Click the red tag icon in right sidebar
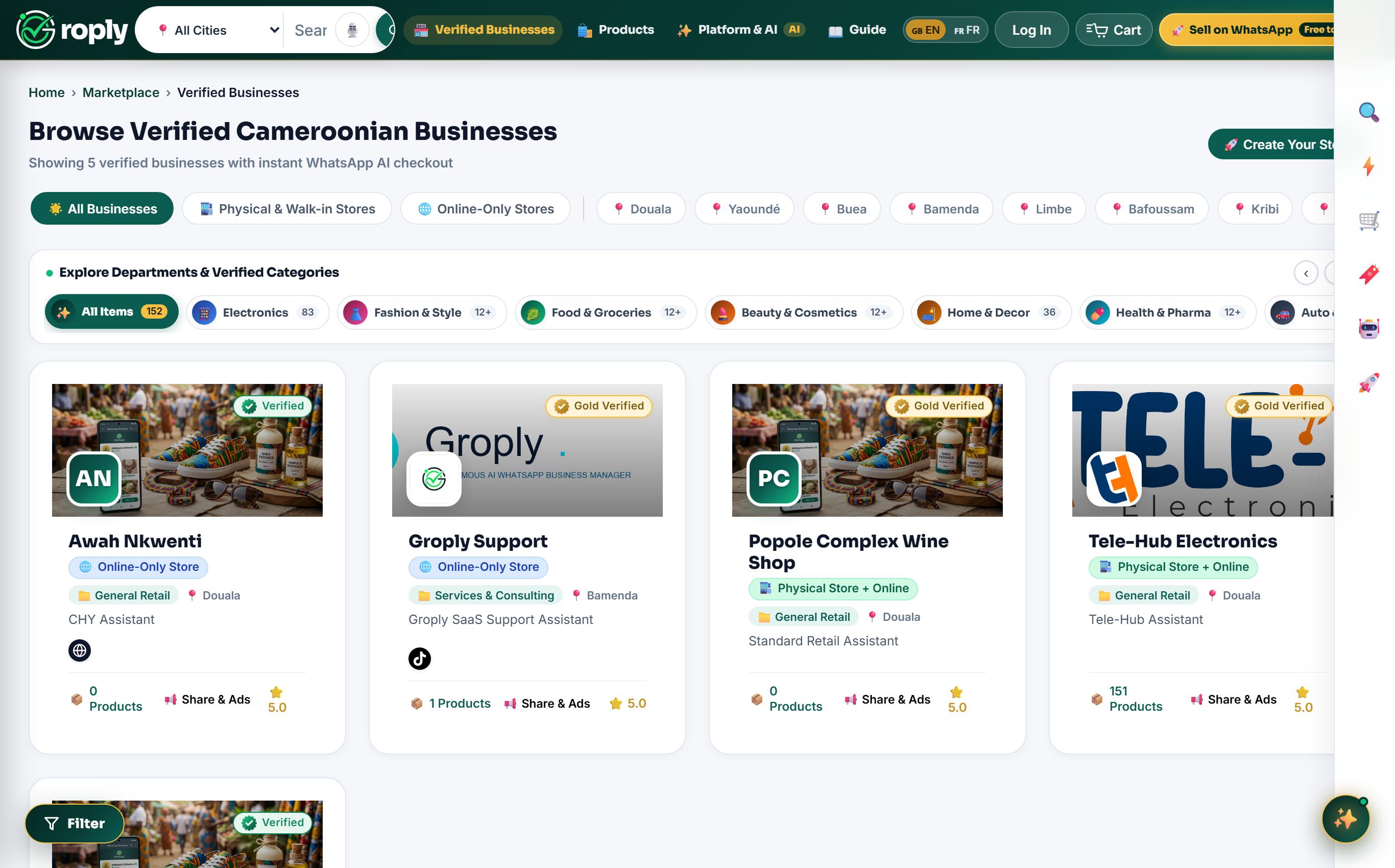 1368,274
